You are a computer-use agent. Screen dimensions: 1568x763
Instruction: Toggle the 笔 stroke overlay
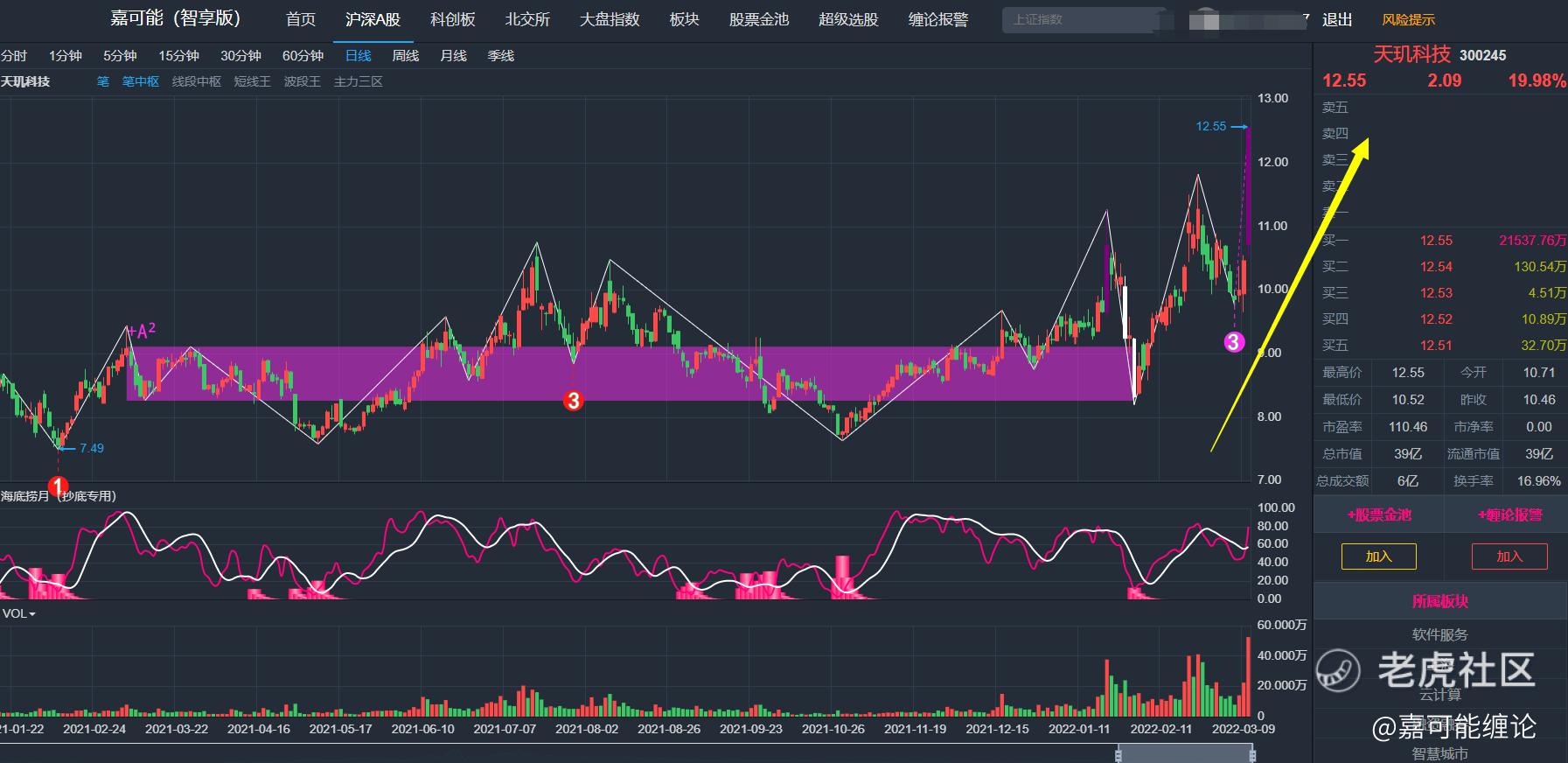click(x=103, y=81)
